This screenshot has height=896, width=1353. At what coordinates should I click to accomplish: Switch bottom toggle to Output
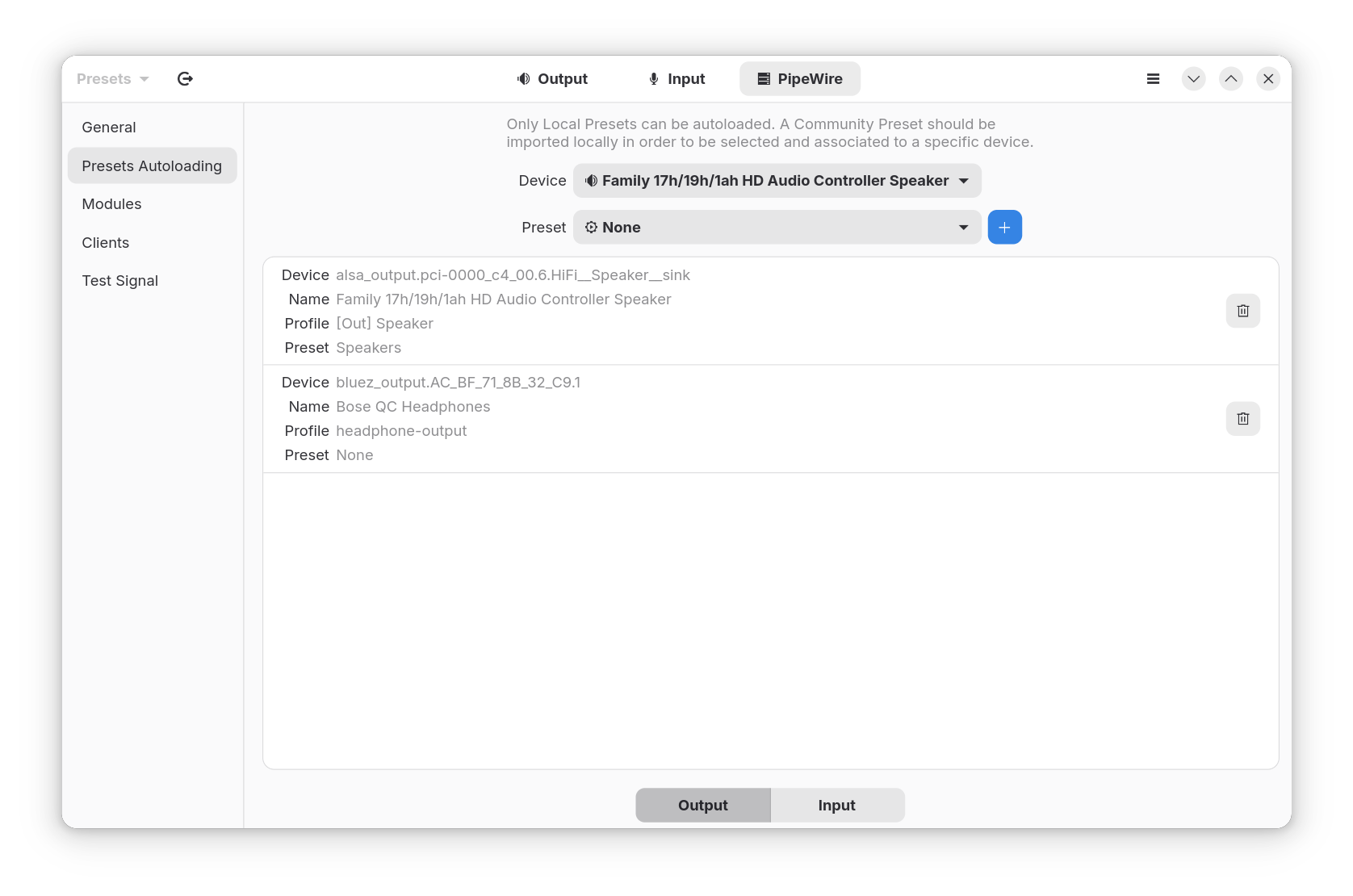[702, 805]
